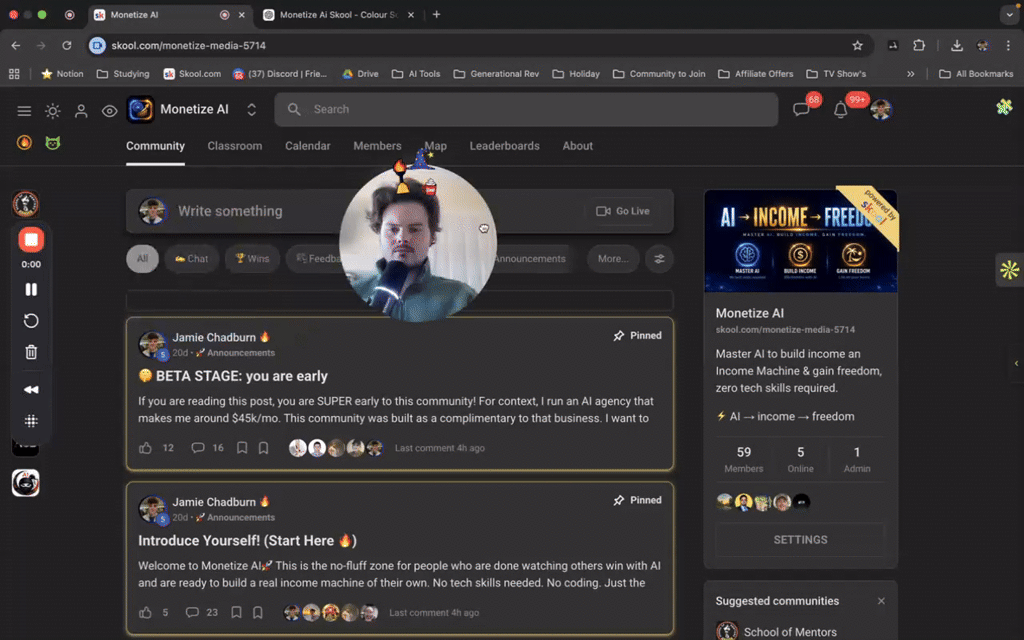Open the browser extensions puzzle icon
Image resolution: width=1024 pixels, height=640 pixels.
(919, 45)
